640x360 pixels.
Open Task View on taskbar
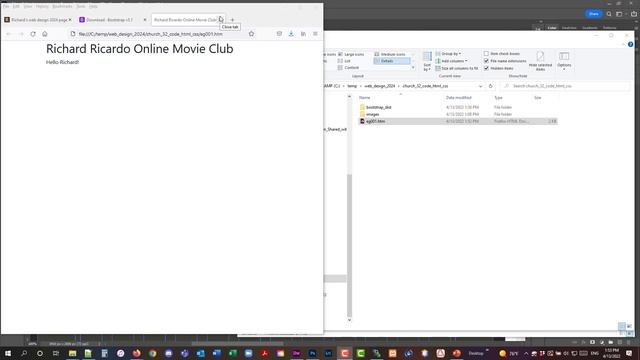56,353
